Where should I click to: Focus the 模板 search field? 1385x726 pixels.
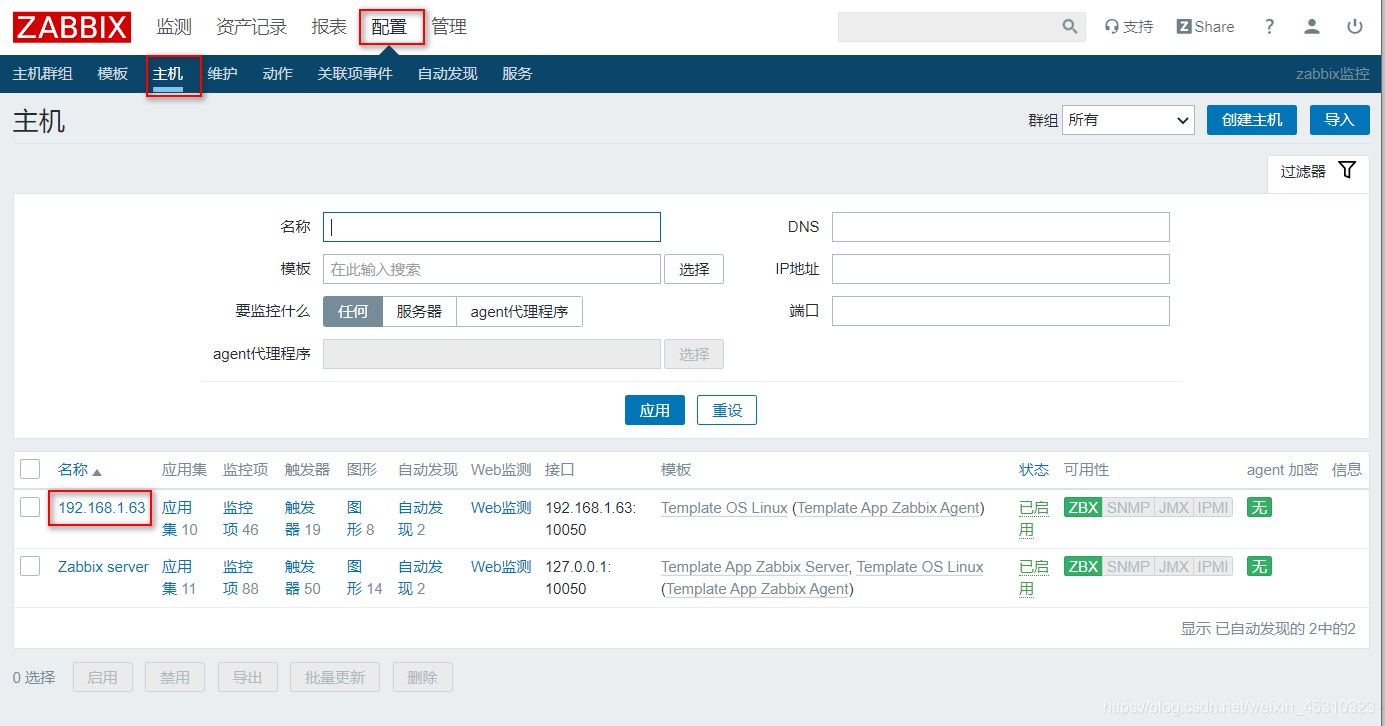[492, 269]
